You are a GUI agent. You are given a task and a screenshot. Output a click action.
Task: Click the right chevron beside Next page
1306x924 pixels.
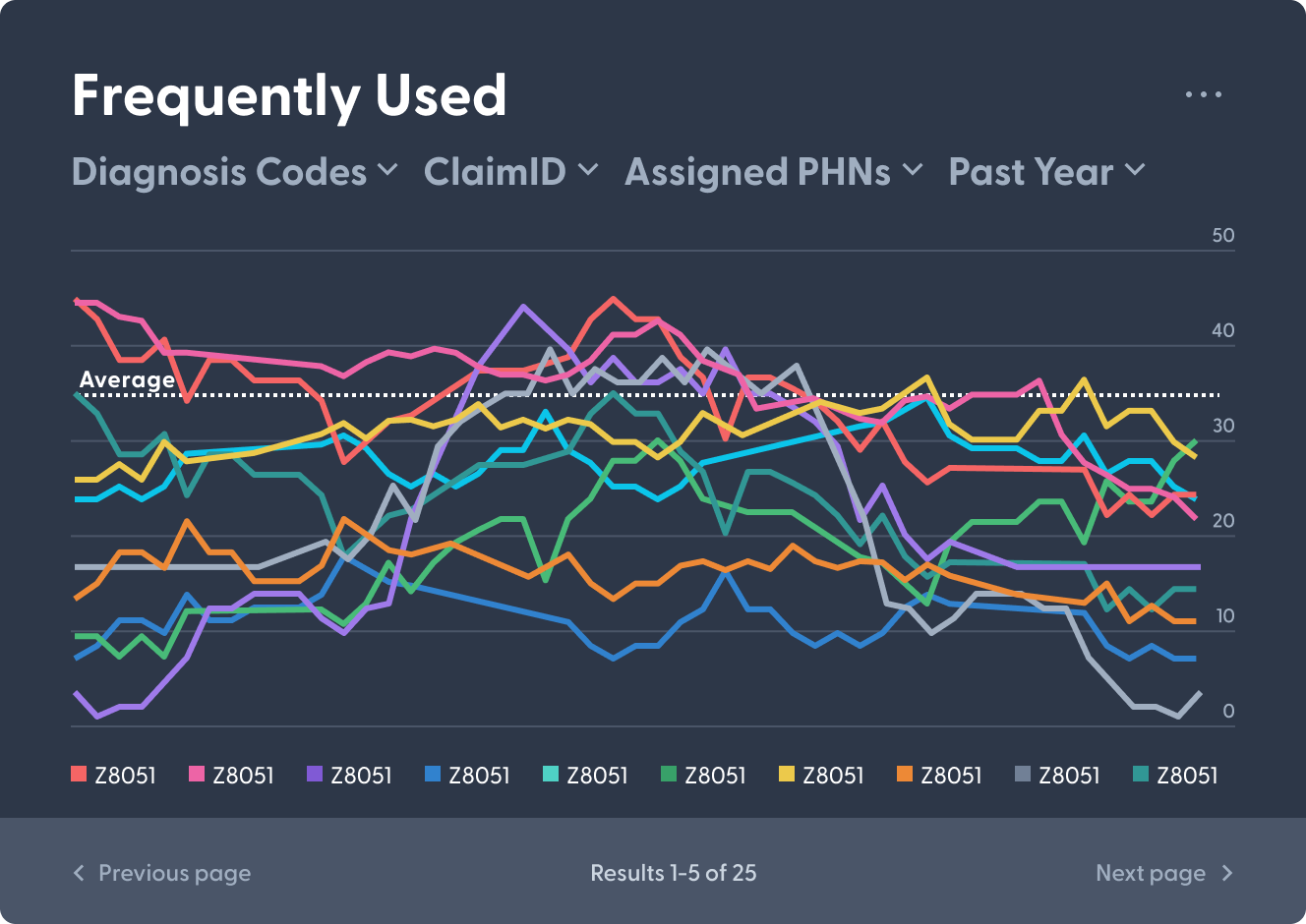click(x=1226, y=873)
